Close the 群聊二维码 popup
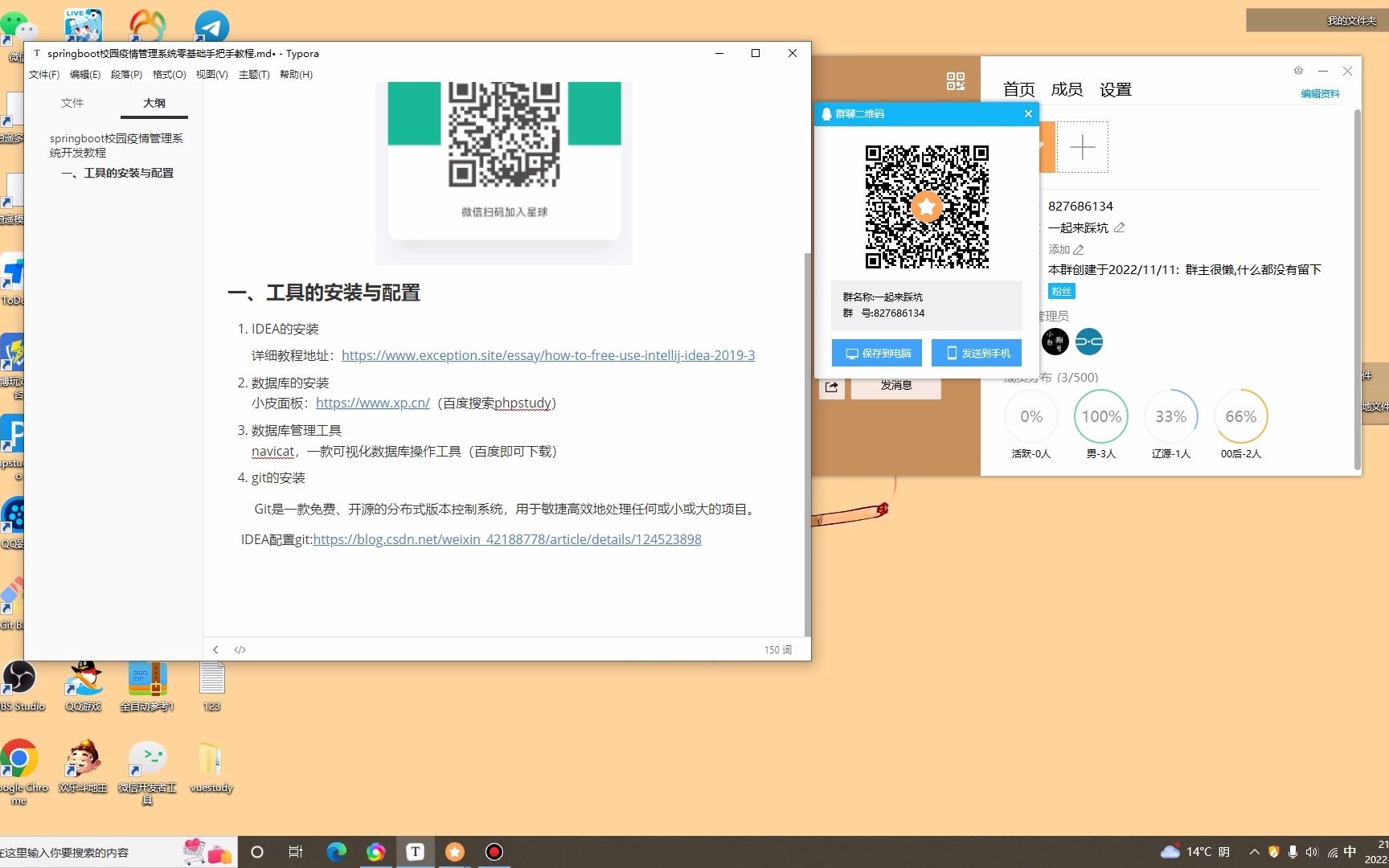 pyautogui.click(x=1028, y=114)
